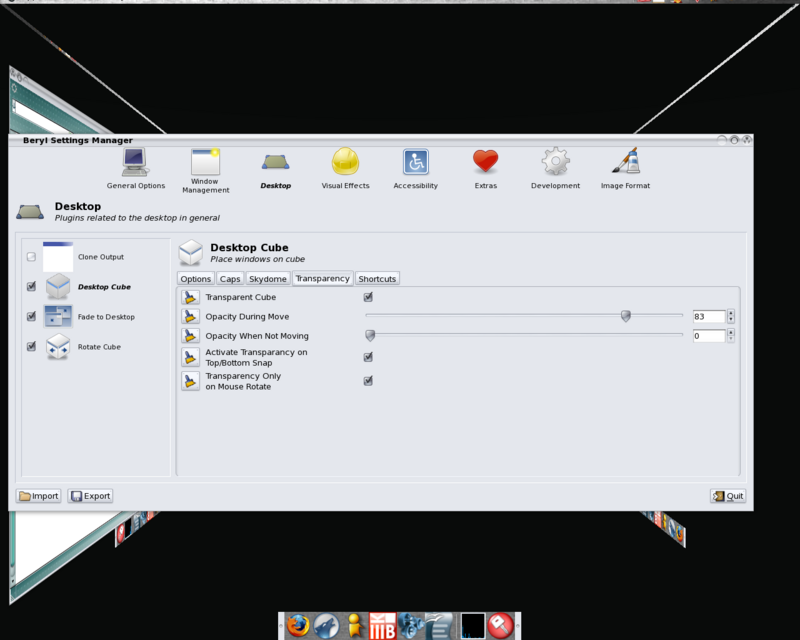Reset Opacity When Not Moving via broom icon
Screen dimensions: 800x640
pyautogui.click(x=190, y=336)
